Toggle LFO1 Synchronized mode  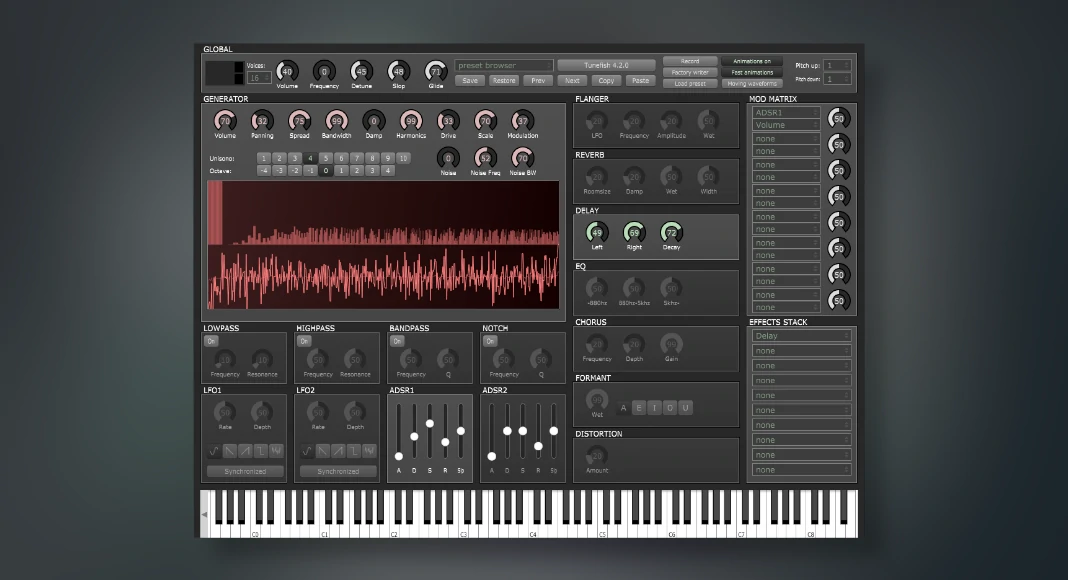coord(245,471)
